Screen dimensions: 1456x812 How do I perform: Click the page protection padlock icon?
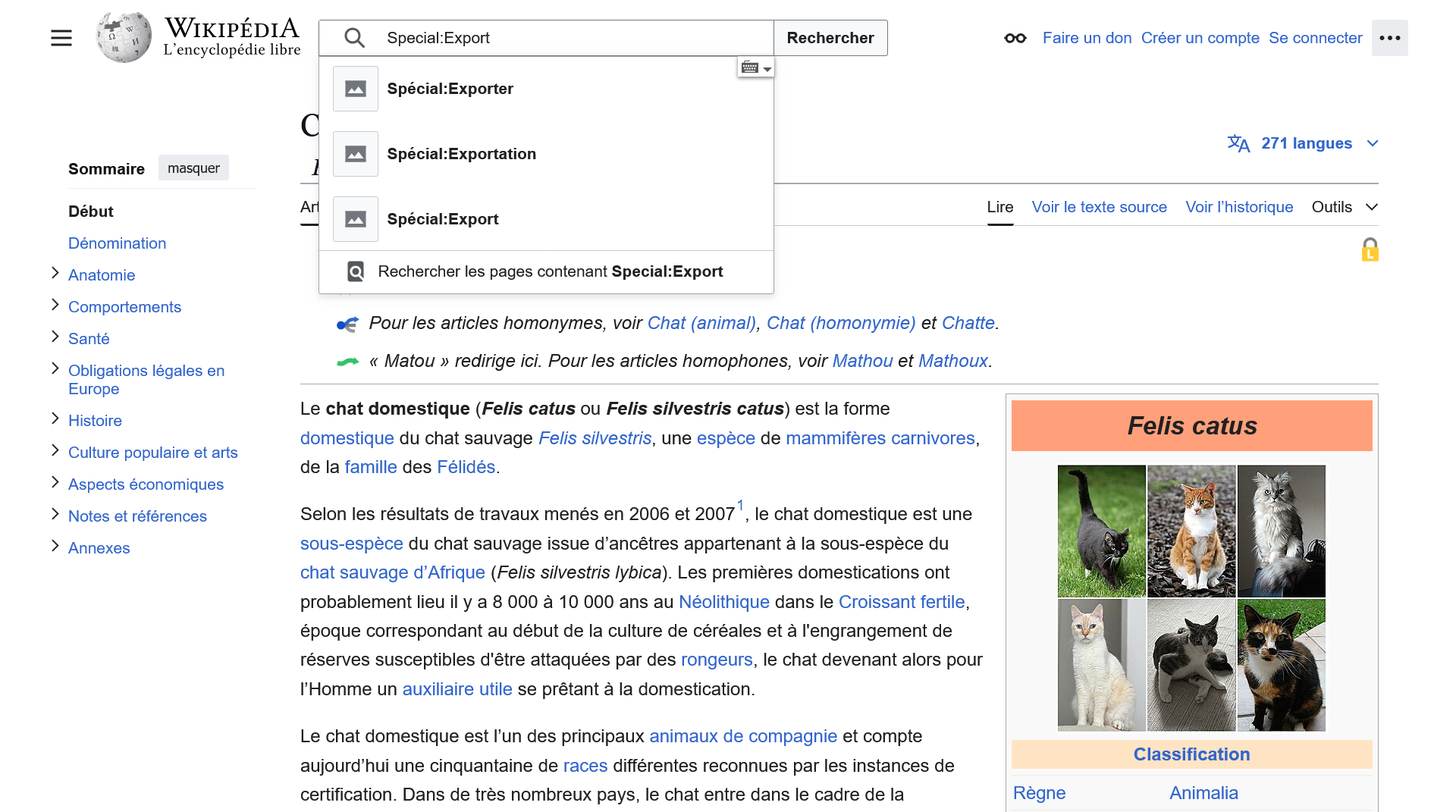point(1370,248)
